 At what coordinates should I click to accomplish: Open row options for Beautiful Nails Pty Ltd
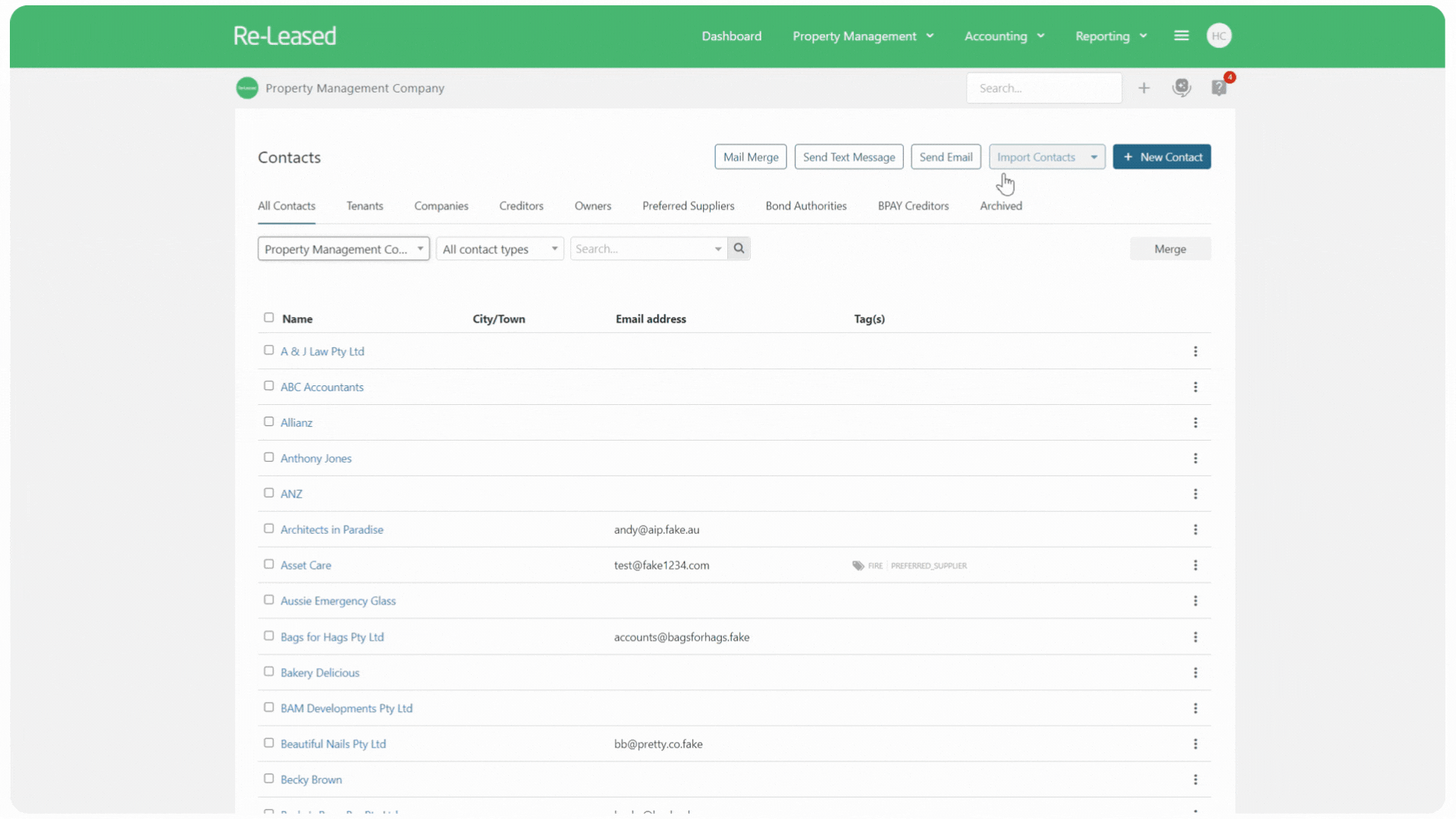[x=1195, y=744]
